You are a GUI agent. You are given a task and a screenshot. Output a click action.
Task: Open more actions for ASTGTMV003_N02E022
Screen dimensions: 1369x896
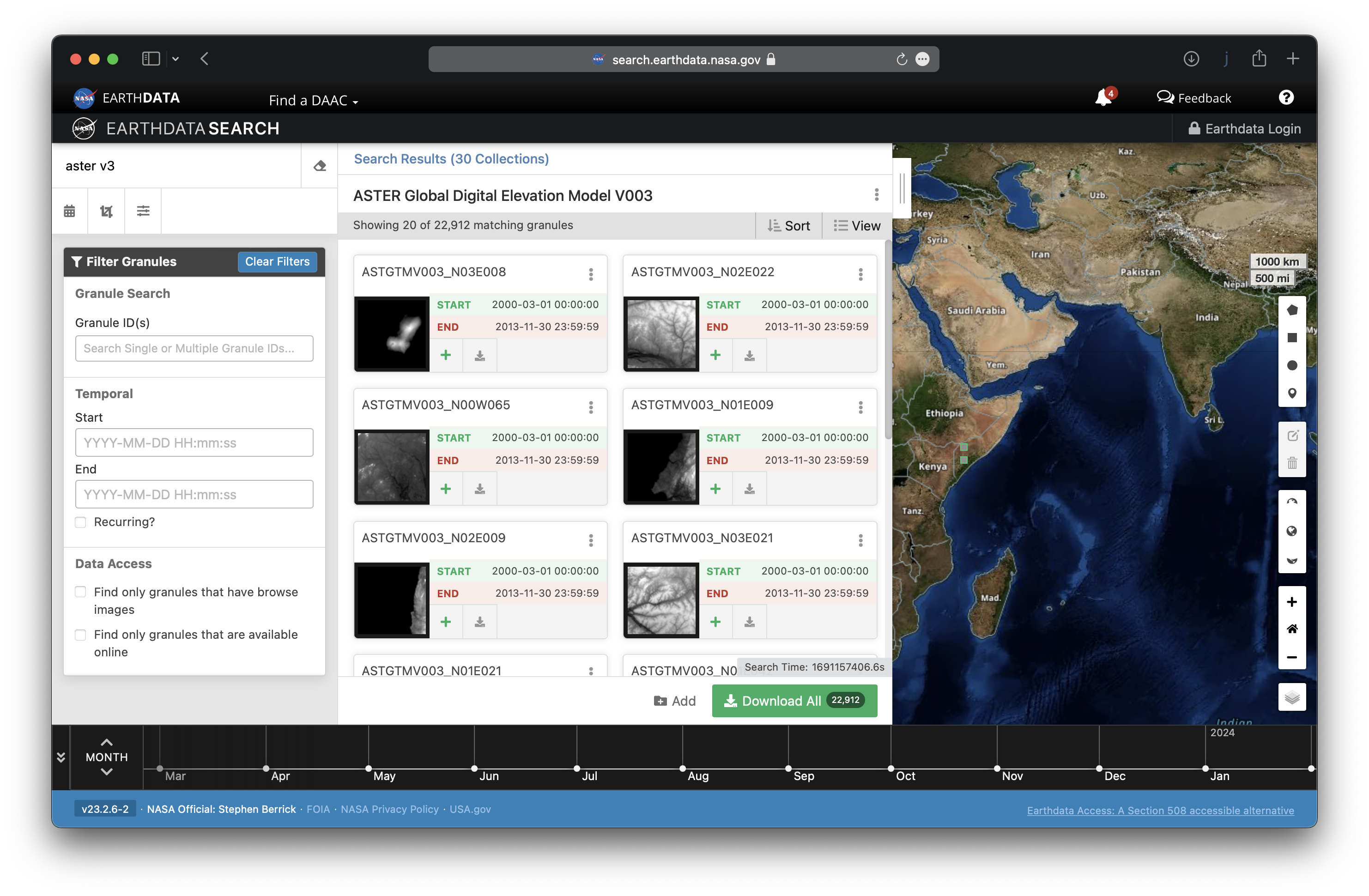click(860, 274)
